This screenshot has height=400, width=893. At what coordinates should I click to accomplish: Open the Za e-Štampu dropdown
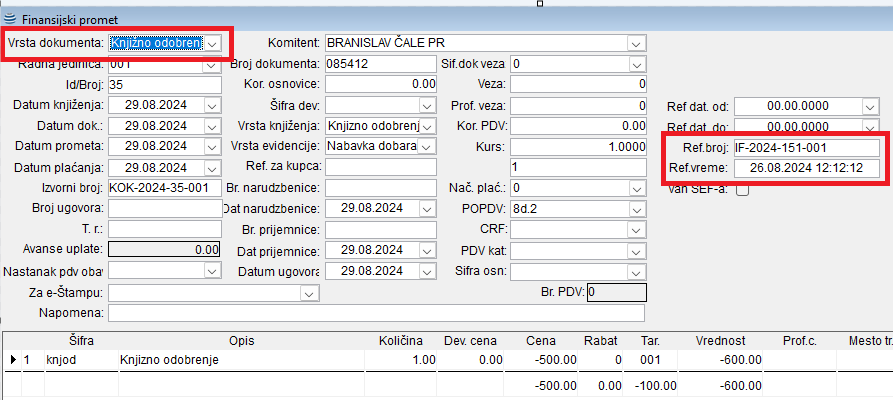pyautogui.click(x=311, y=292)
